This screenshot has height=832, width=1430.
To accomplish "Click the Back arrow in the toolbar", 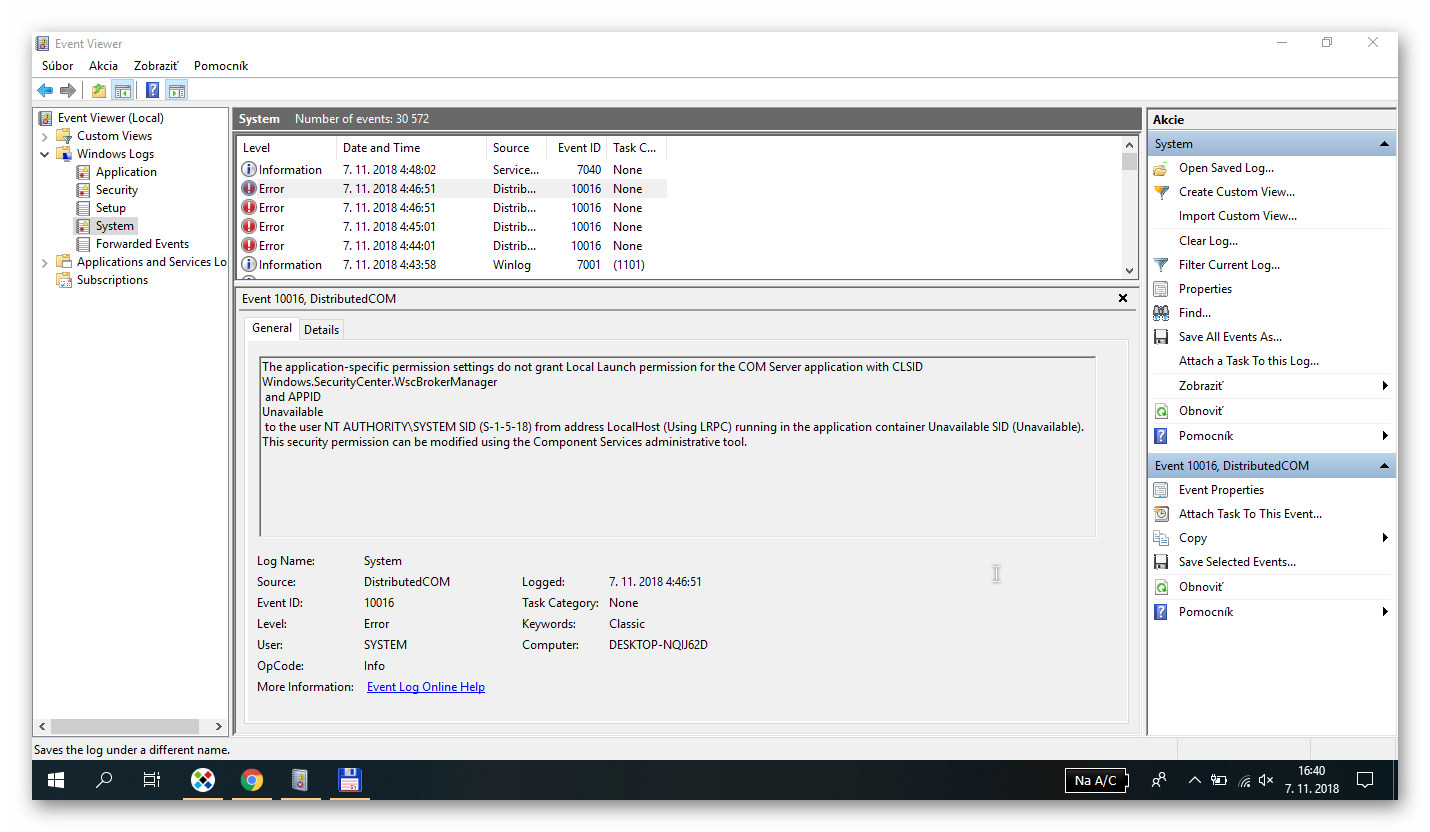I will click(45, 91).
